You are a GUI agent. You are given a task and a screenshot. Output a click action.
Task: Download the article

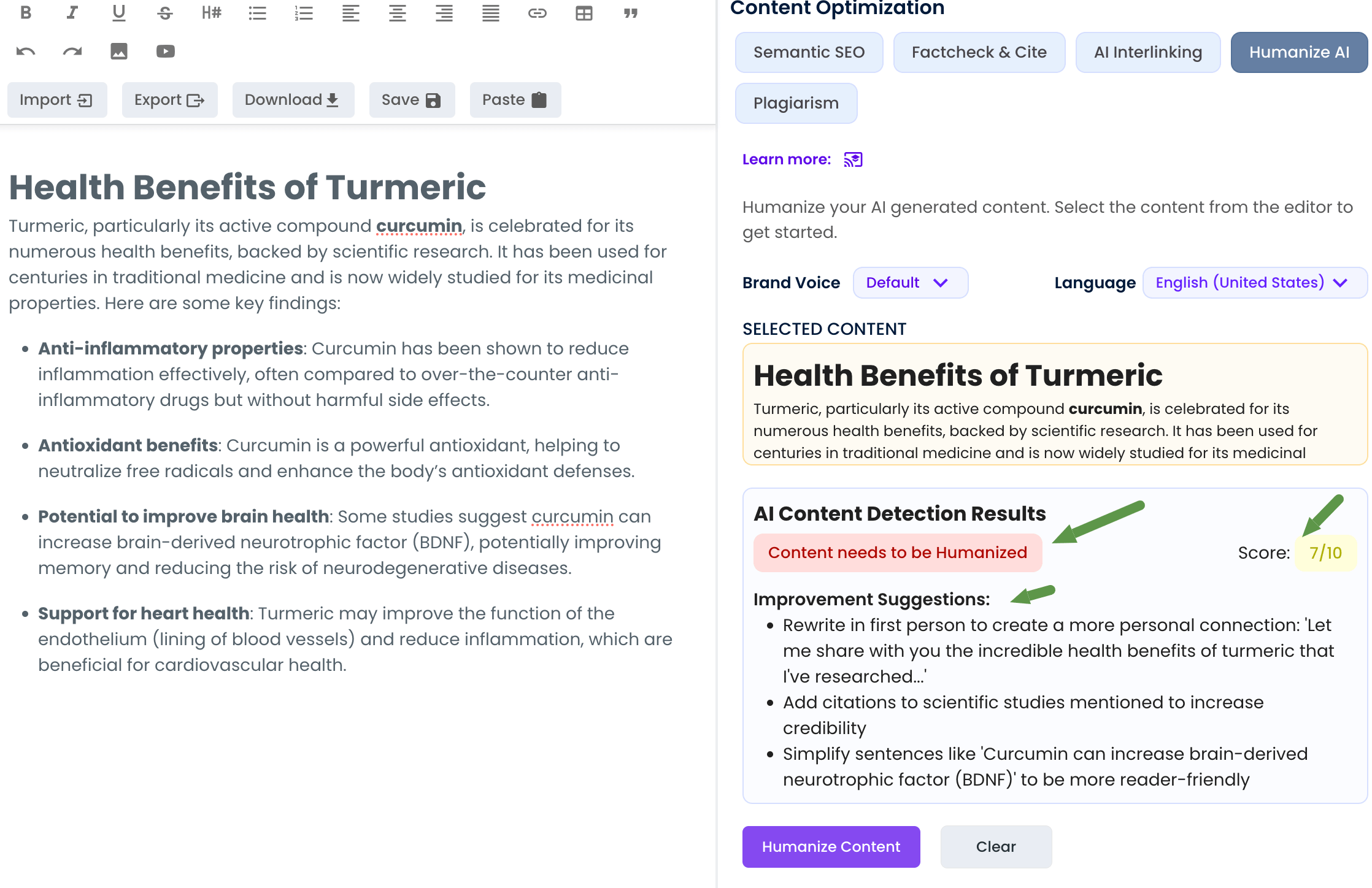(293, 100)
